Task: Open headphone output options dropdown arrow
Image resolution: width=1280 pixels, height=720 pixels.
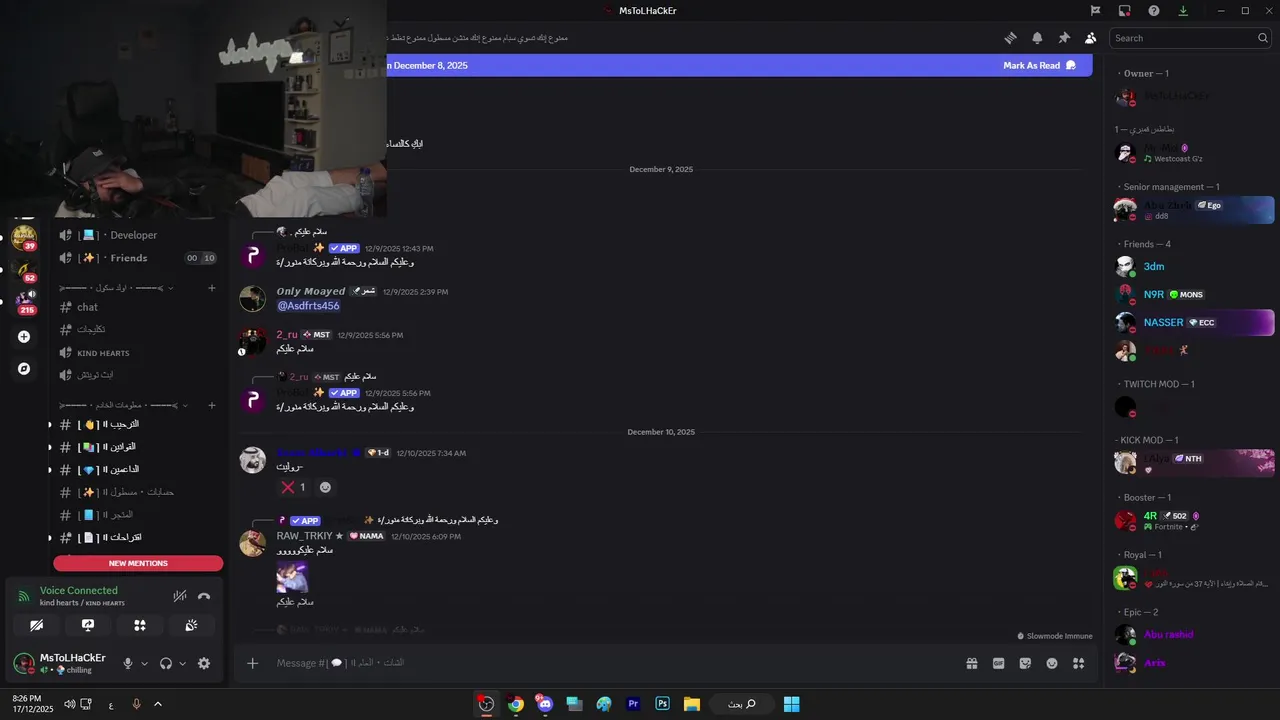Action: point(182,663)
